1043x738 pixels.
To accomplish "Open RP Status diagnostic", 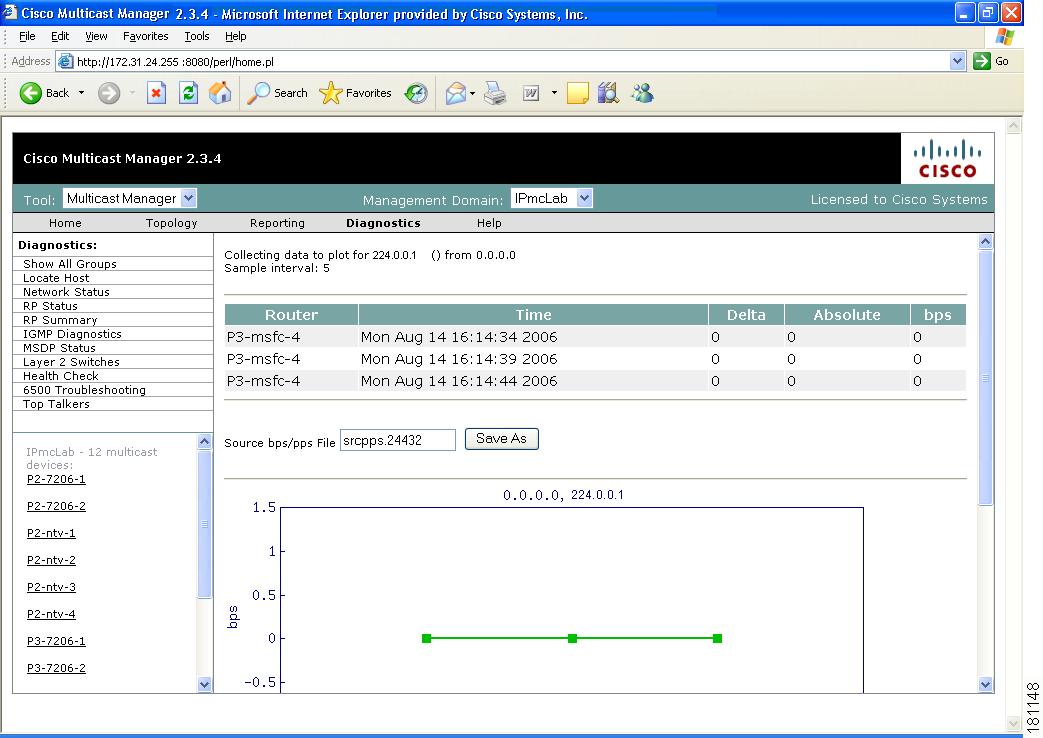I will coord(51,306).
